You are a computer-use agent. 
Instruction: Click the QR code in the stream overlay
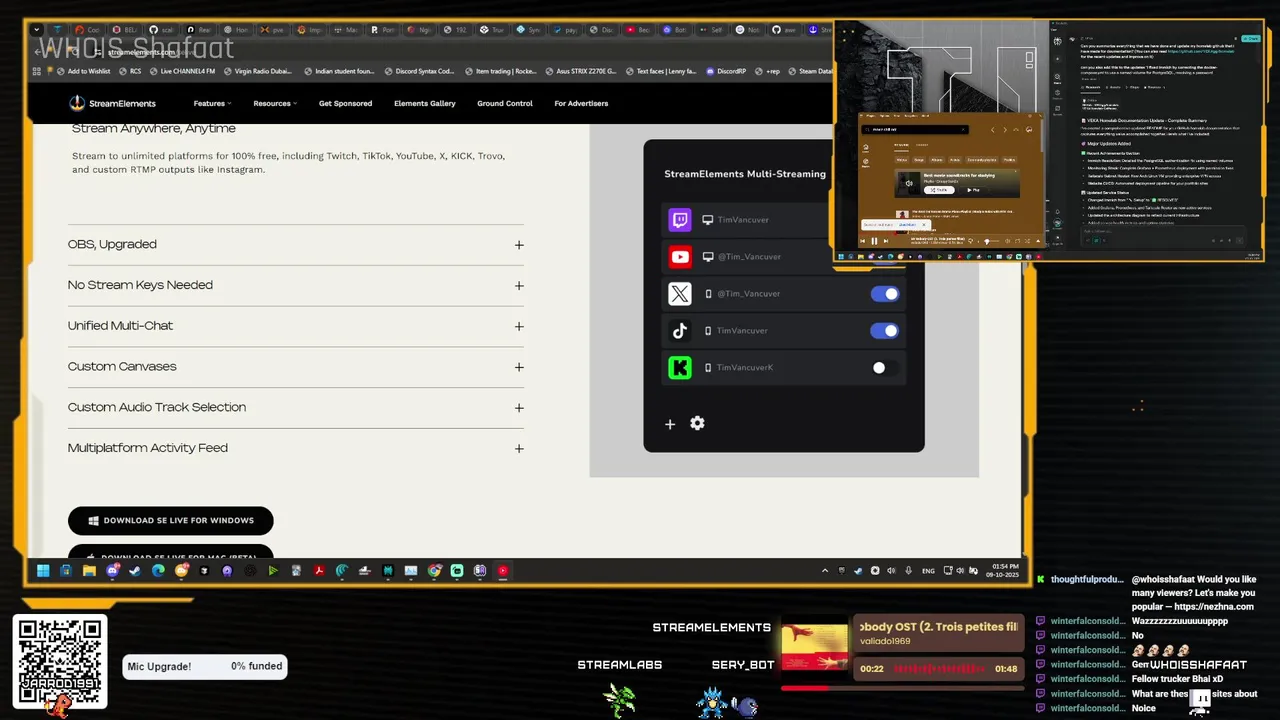[60, 663]
